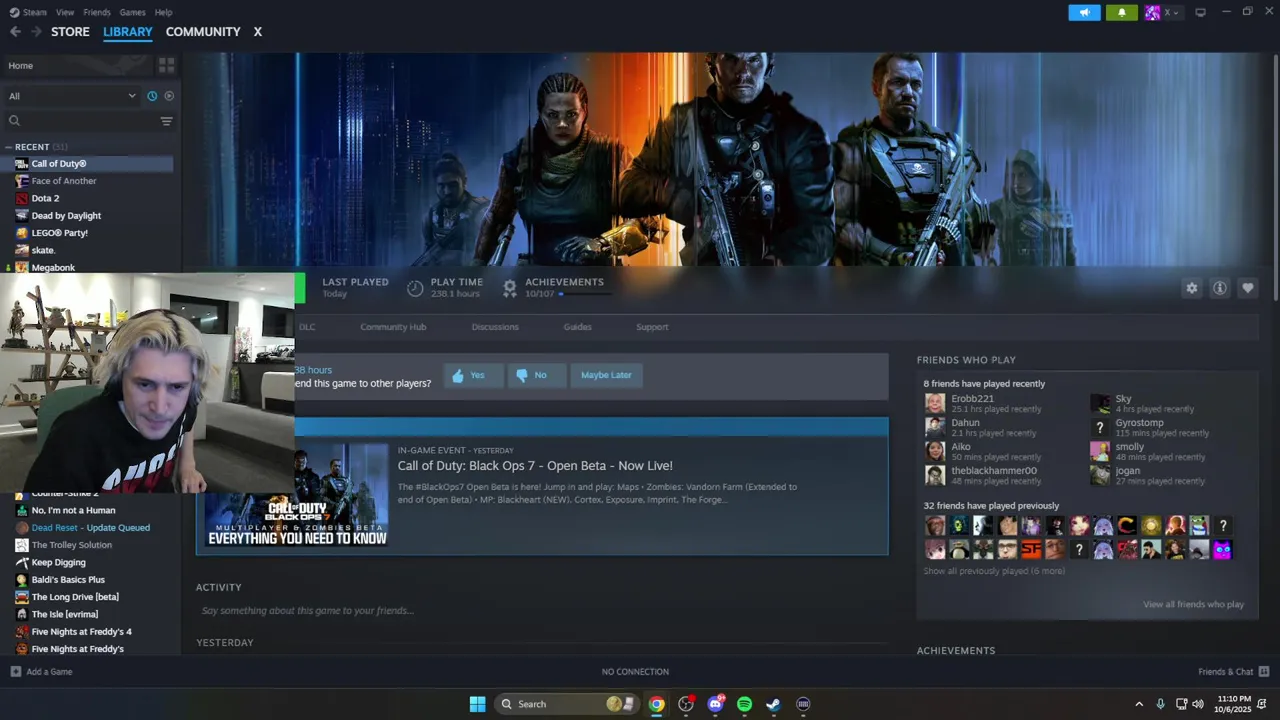
Task: Open the Community Hub tab
Action: 393,327
